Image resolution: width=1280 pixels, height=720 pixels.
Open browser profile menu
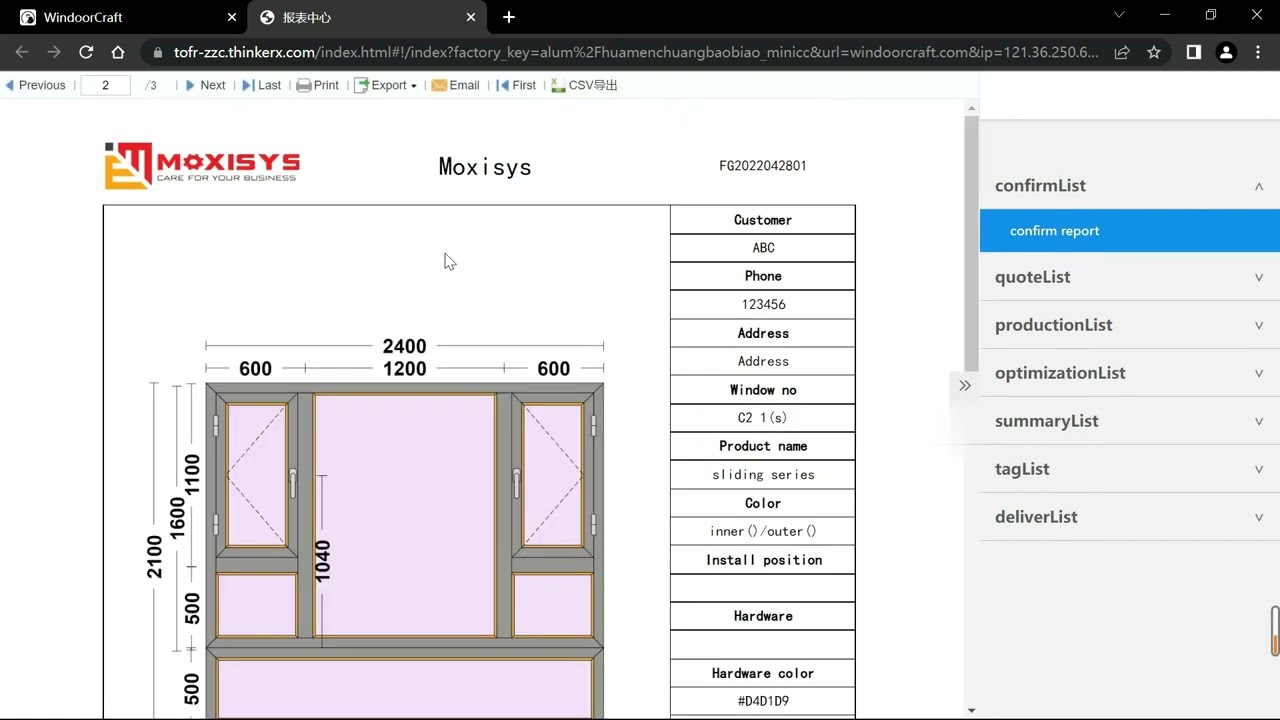[1226, 52]
